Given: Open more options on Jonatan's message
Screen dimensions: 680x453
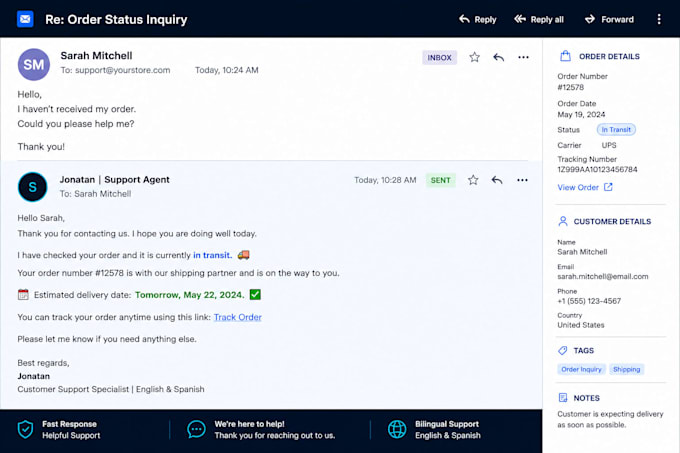Looking at the screenshot, I should [522, 180].
